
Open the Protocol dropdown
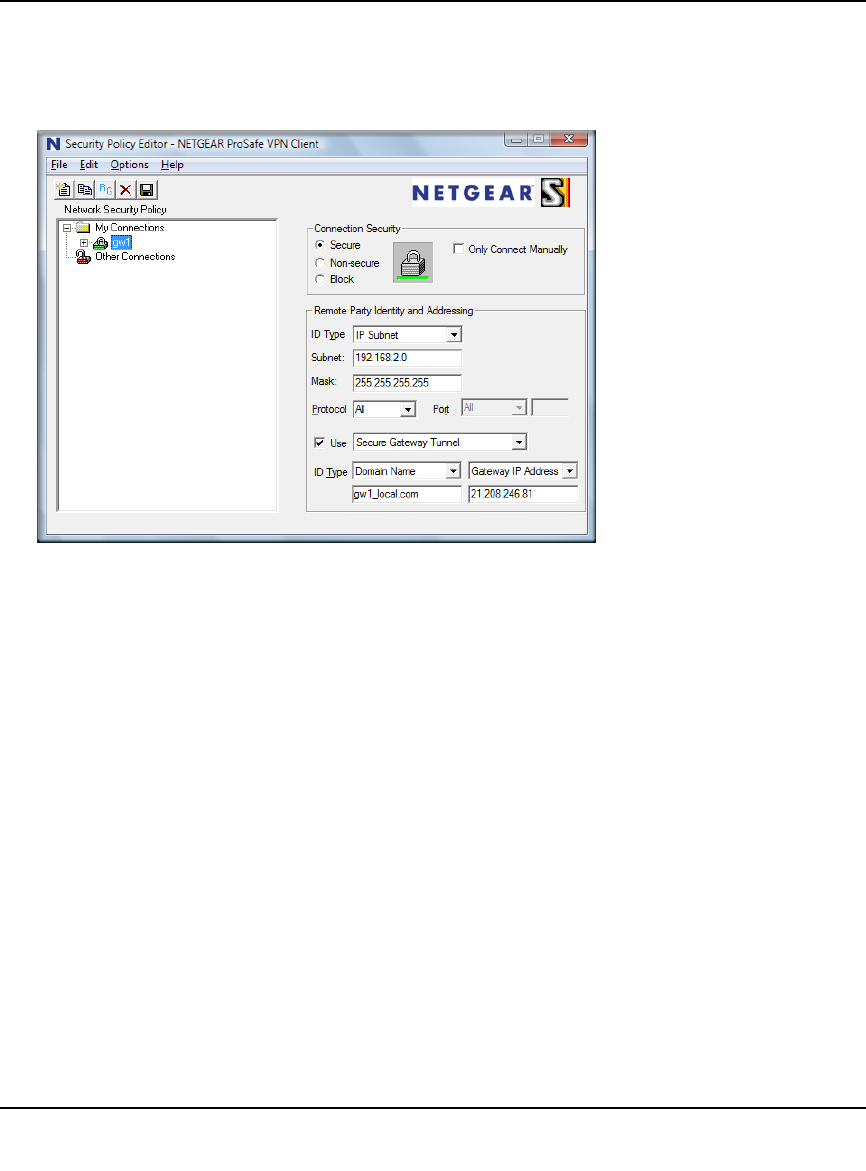408,409
